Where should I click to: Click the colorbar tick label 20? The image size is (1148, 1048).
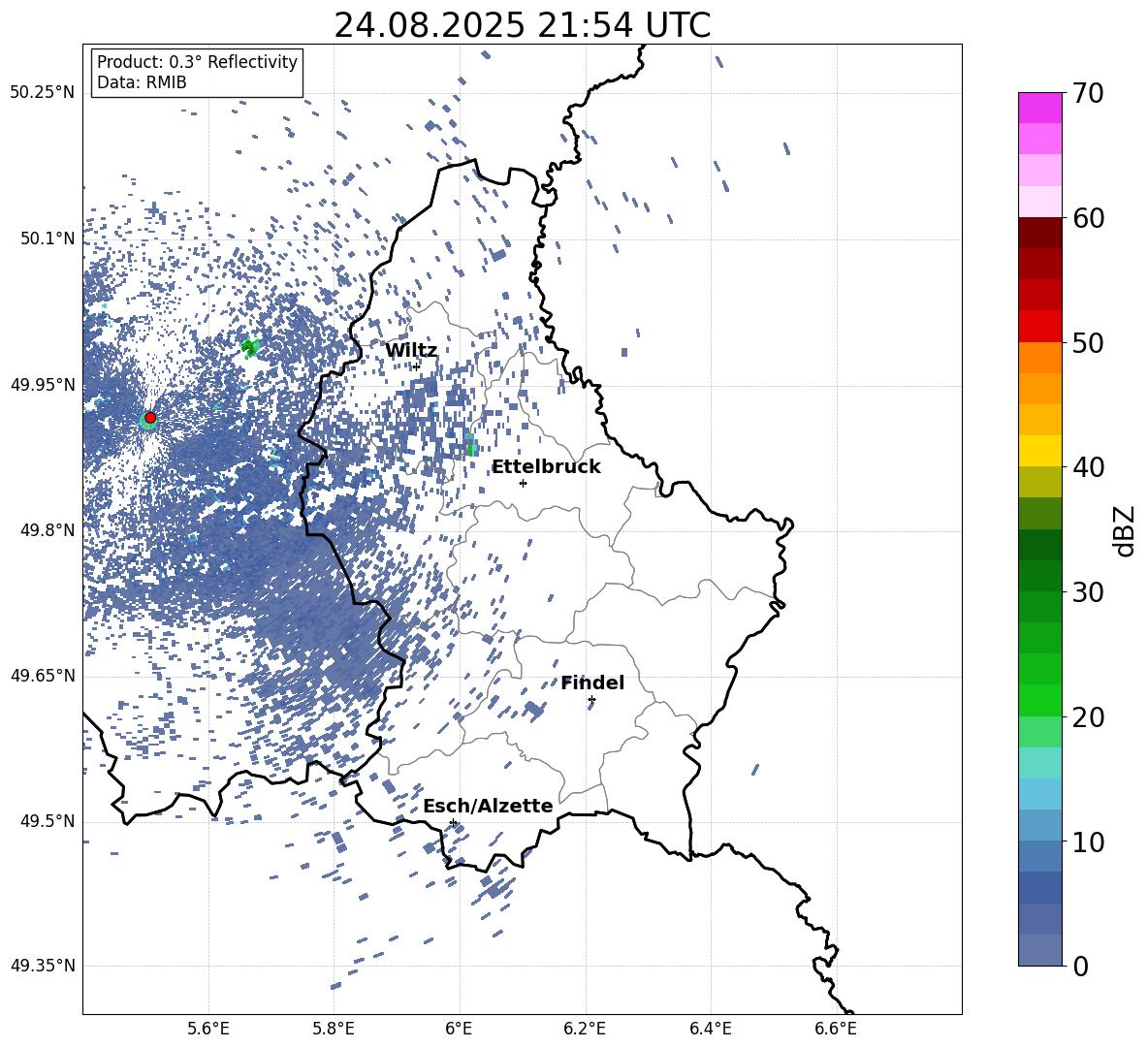pos(1089,717)
